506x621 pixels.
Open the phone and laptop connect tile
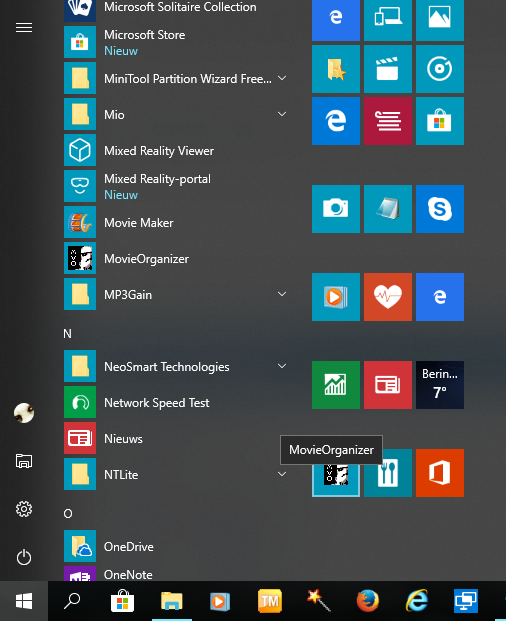pyautogui.click(x=388, y=18)
